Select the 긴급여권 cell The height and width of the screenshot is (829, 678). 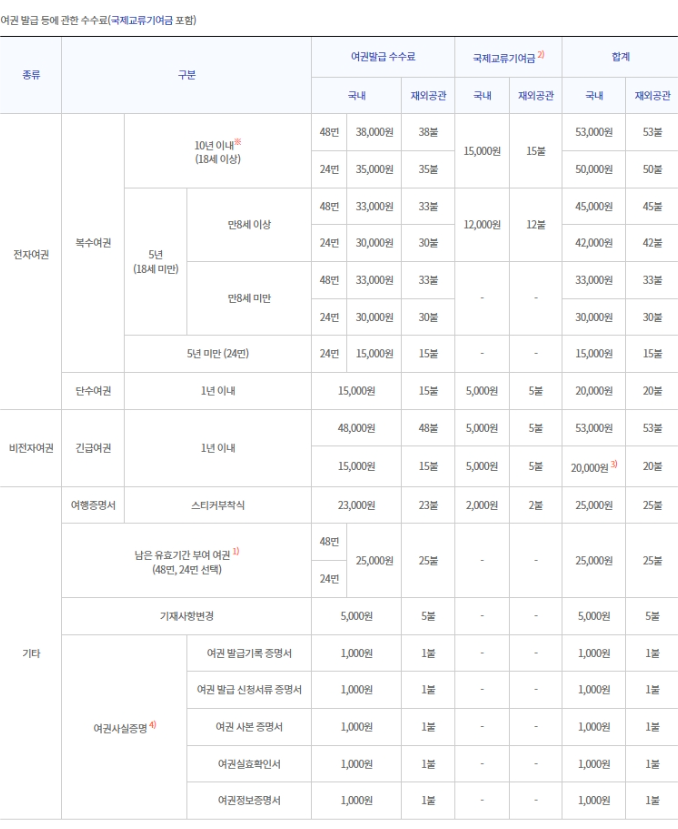[93, 448]
